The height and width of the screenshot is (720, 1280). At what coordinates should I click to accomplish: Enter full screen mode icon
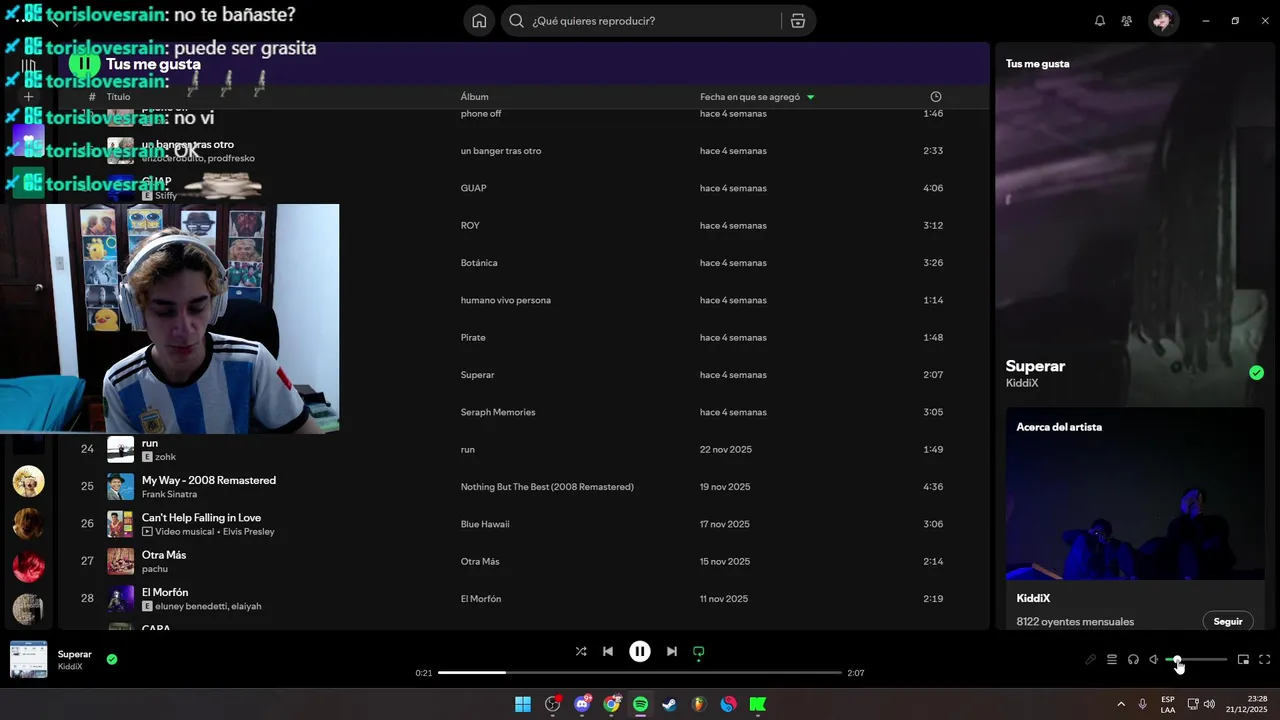[x=1264, y=660]
